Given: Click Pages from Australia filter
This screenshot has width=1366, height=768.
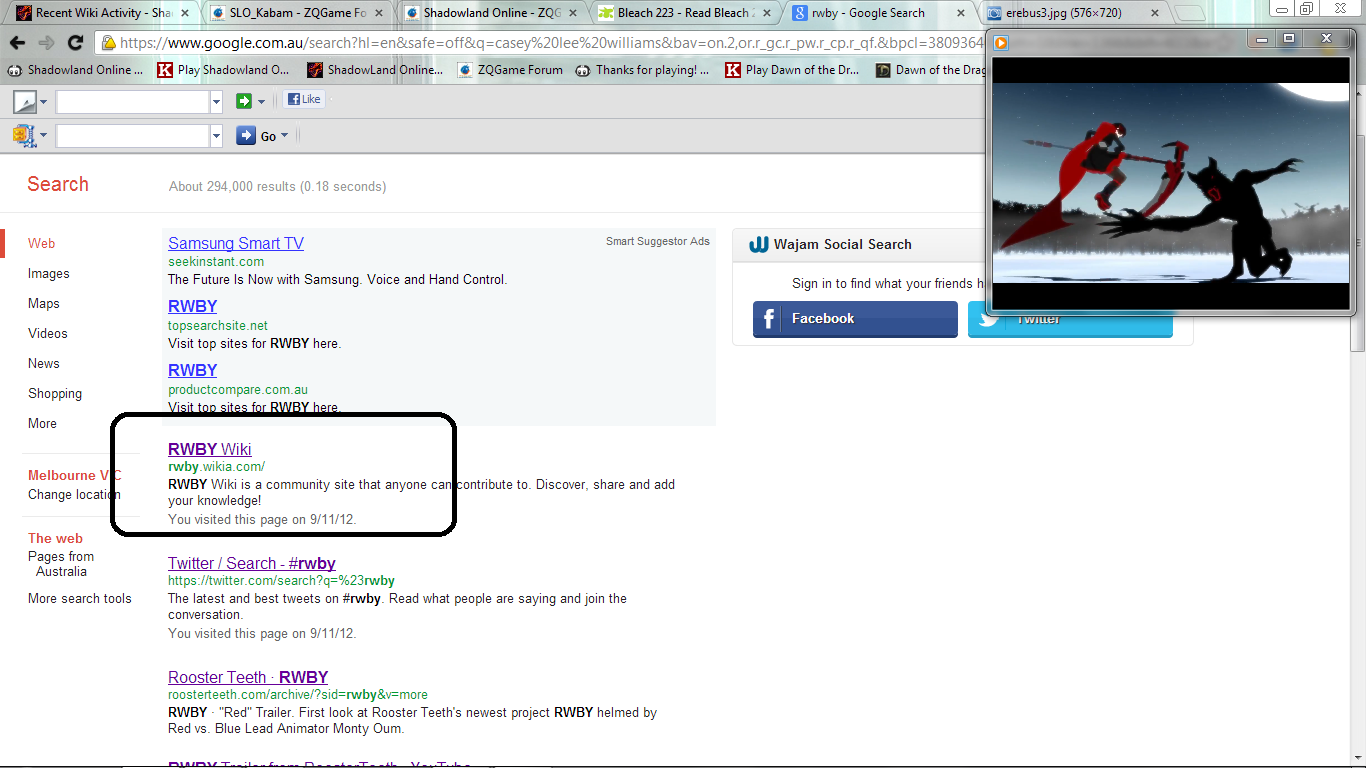Looking at the screenshot, I should click(61, 564).
